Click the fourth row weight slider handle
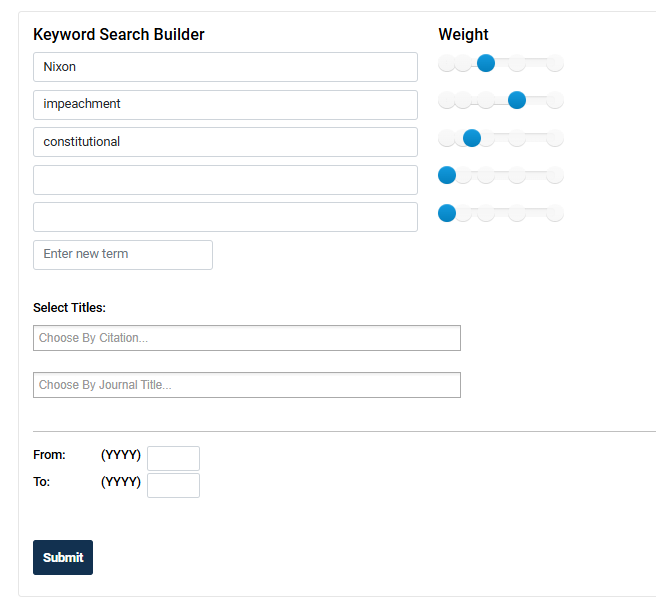Screen dimensions: 656x611 447,175
